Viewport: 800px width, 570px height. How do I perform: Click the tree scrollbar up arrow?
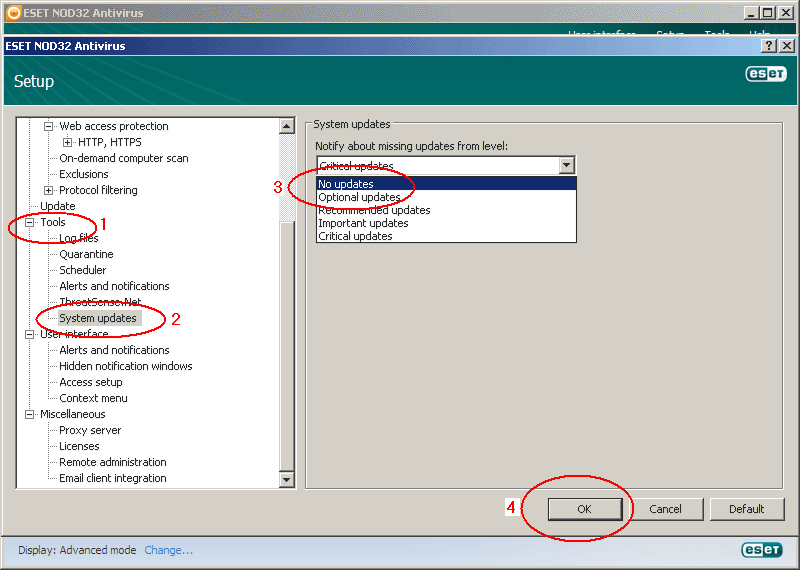287,126
